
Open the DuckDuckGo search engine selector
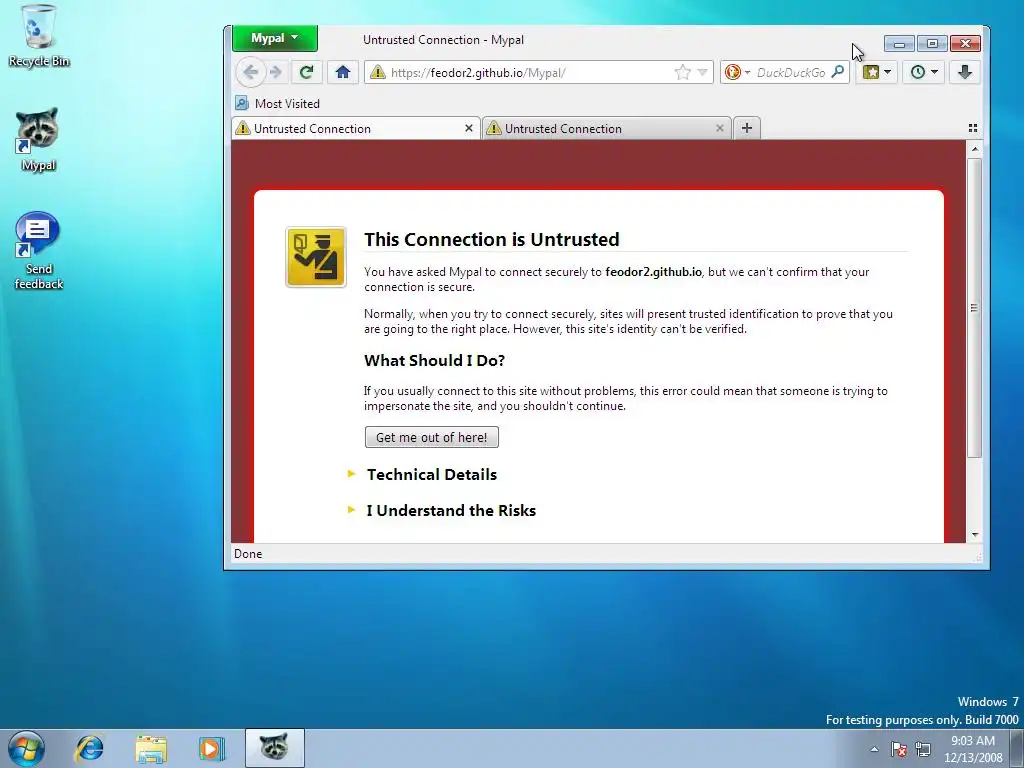[x=737, y=72]
